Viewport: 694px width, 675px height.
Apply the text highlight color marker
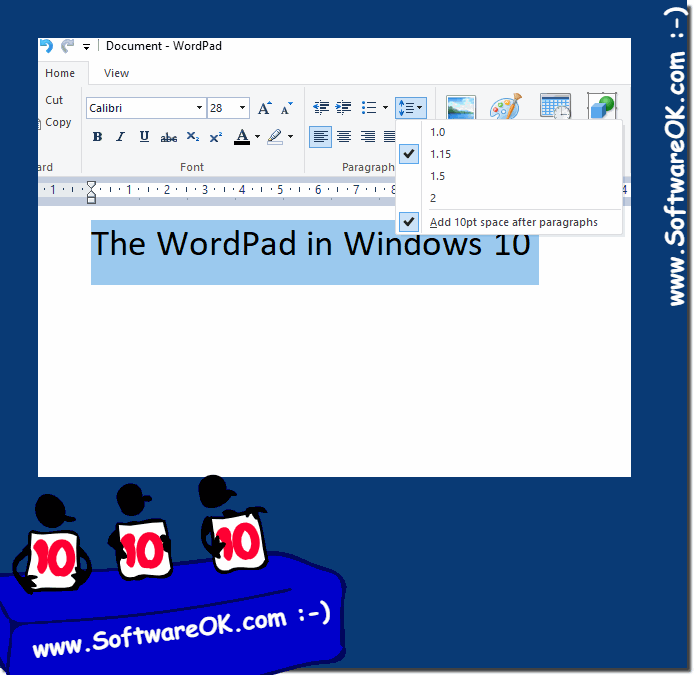275,137
